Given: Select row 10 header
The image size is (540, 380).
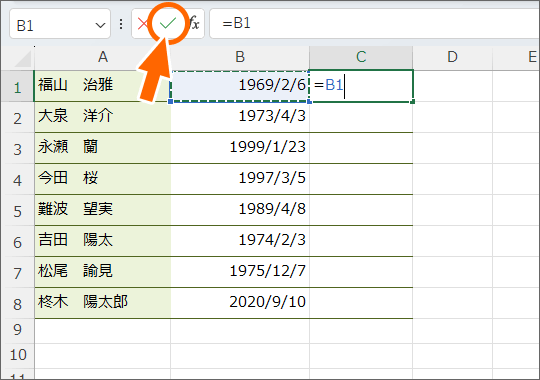Looking at the screenshot, I should [17, 356].
